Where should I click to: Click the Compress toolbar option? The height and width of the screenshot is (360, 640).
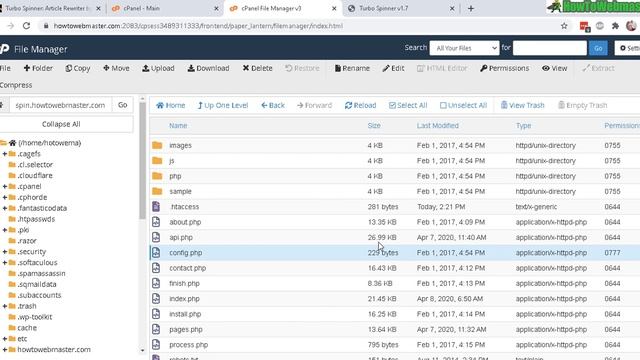(x=16, y=85)
